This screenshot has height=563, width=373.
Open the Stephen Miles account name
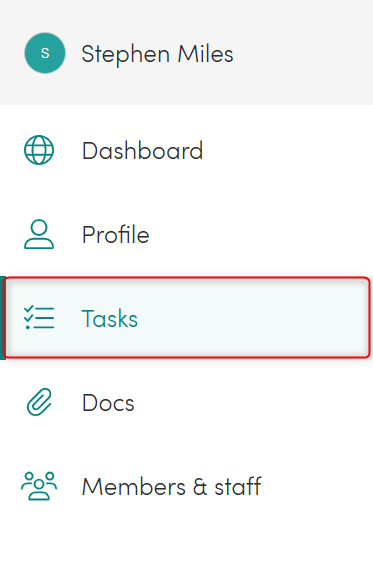pyautogui.click(x=157, y=54)
